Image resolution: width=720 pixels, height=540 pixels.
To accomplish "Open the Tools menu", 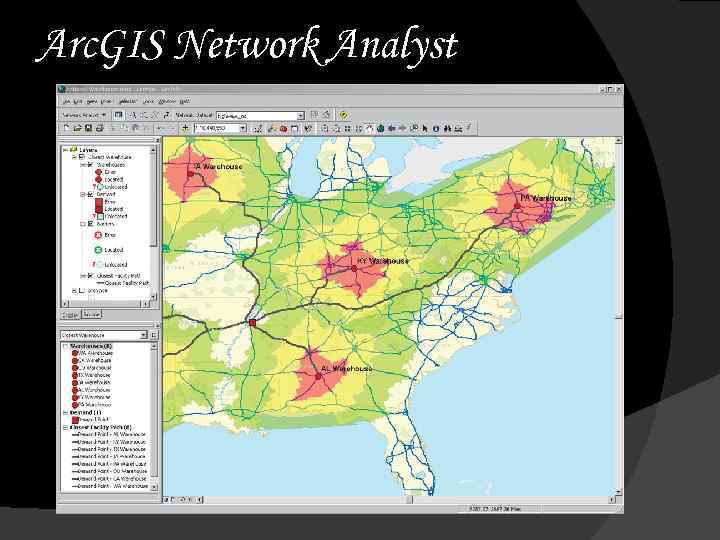I will pos(148,101).
